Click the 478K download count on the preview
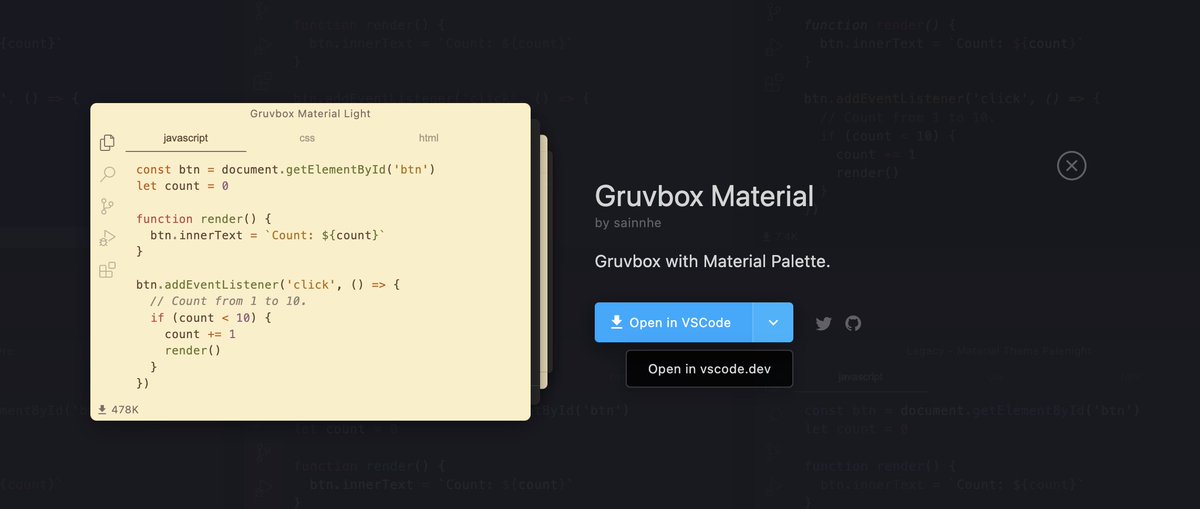 pyautogui.click(x=118, y=410)
